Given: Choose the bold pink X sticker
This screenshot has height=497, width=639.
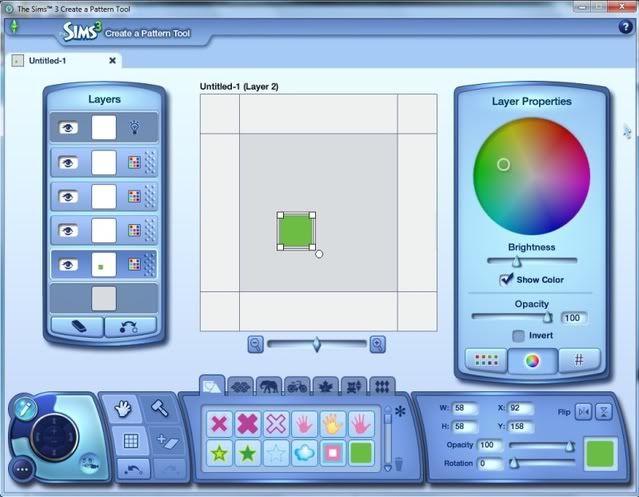Looking at the screenshot, I should (x=246, y=424).
